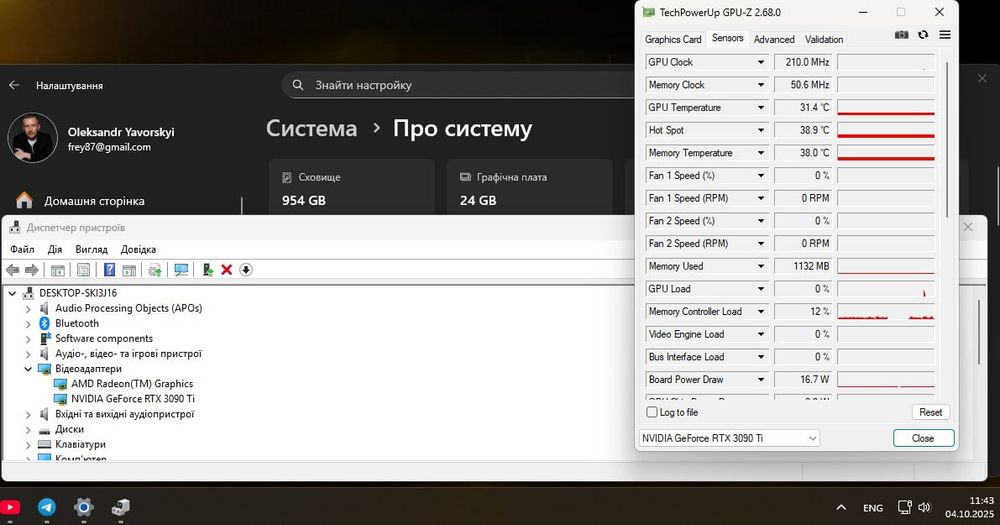Click add legacy hardware toolbar icon
Viewport: 1000px width, 525px height.
[x=207, y=270]
